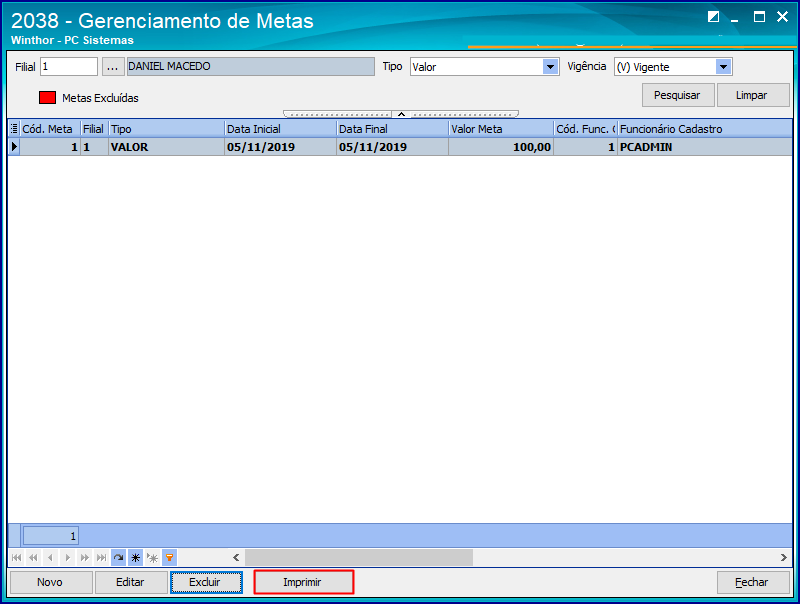Click the refresh curved arrow icon
This screenshot has height=604, width=800.
(118, 558)
